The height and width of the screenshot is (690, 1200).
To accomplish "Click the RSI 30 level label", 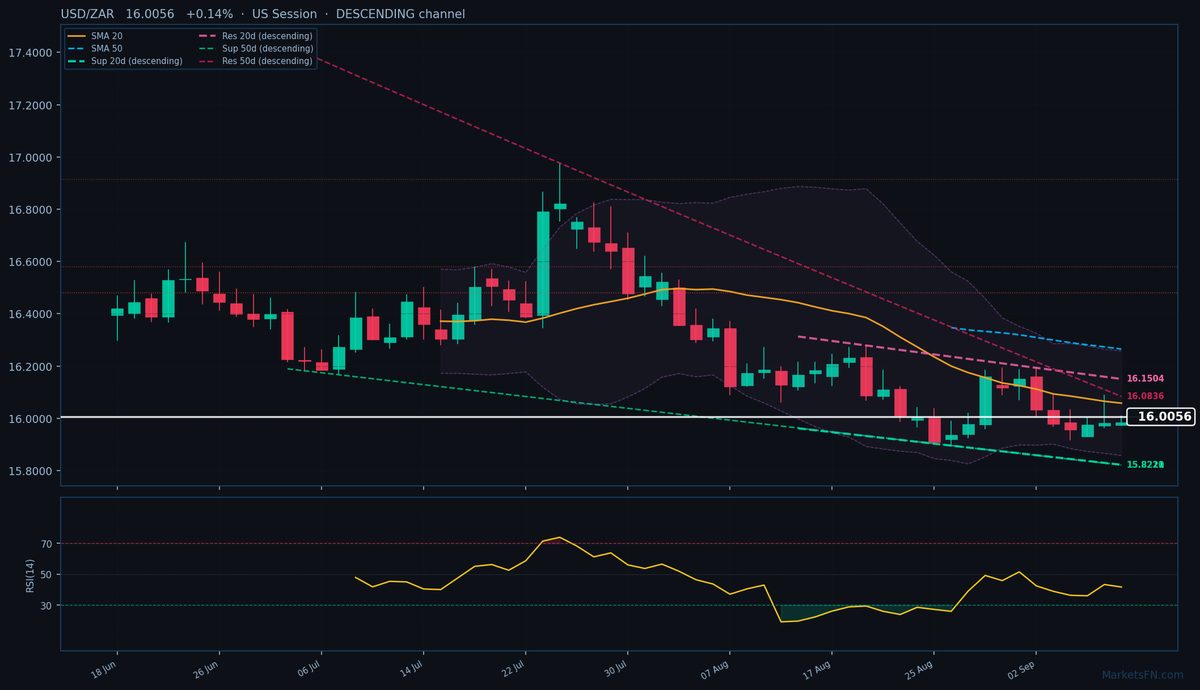I will (x=46, y=606).
